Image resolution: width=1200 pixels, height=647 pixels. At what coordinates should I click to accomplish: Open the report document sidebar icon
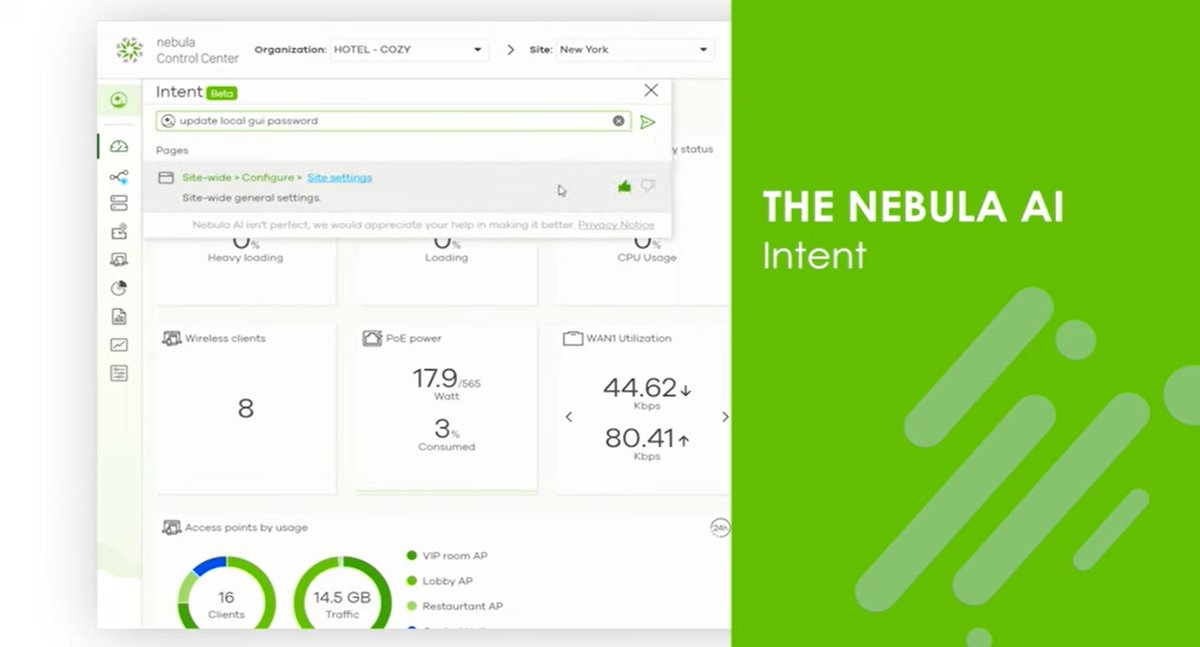point(119,317)
